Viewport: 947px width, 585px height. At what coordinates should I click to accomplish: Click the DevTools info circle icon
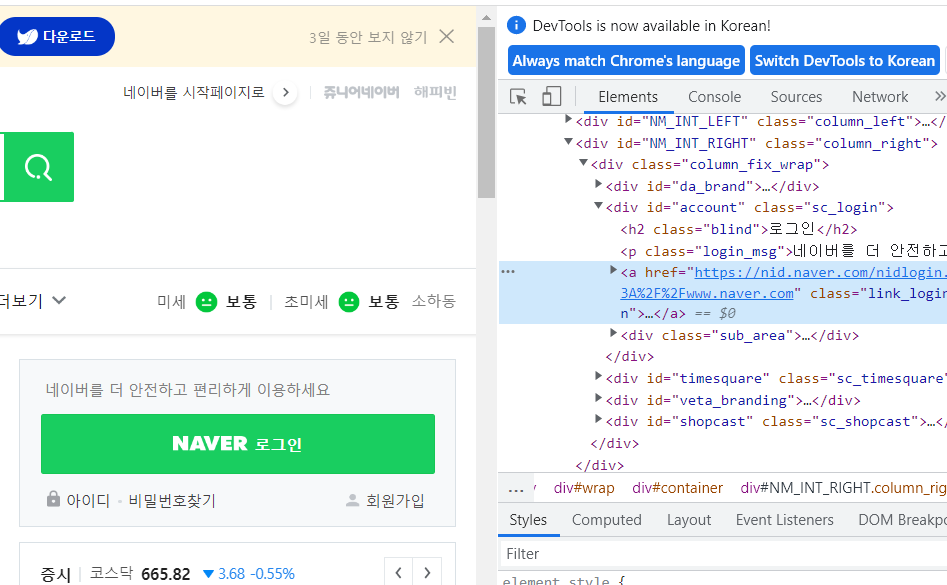click(516, 25)
